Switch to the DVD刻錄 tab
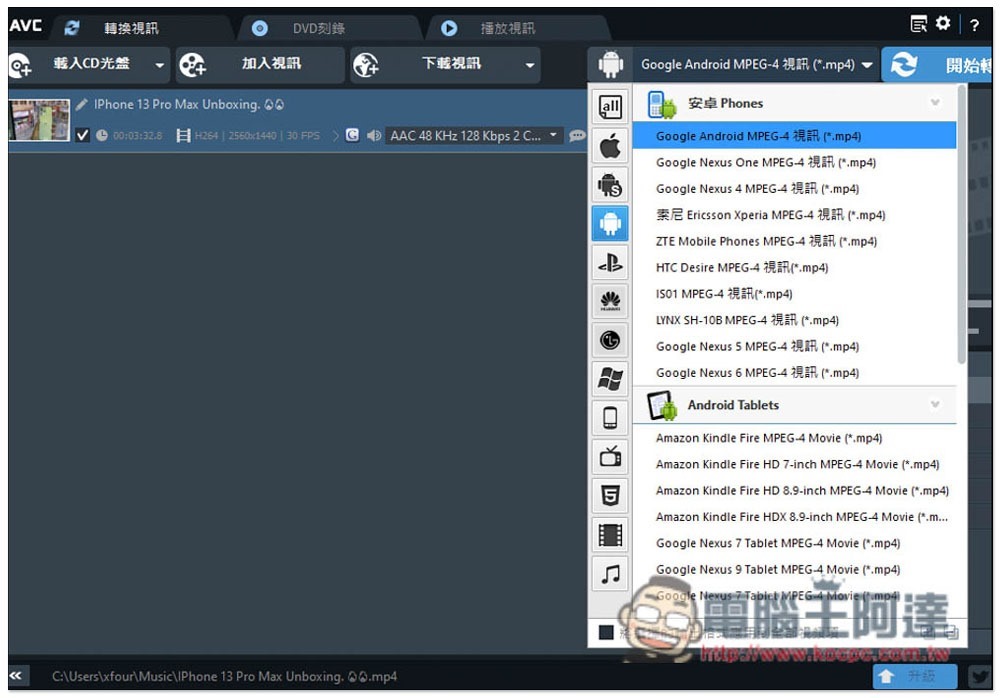Image resolution: width=1000 pixels, height=698 pixels. [318, 28]
